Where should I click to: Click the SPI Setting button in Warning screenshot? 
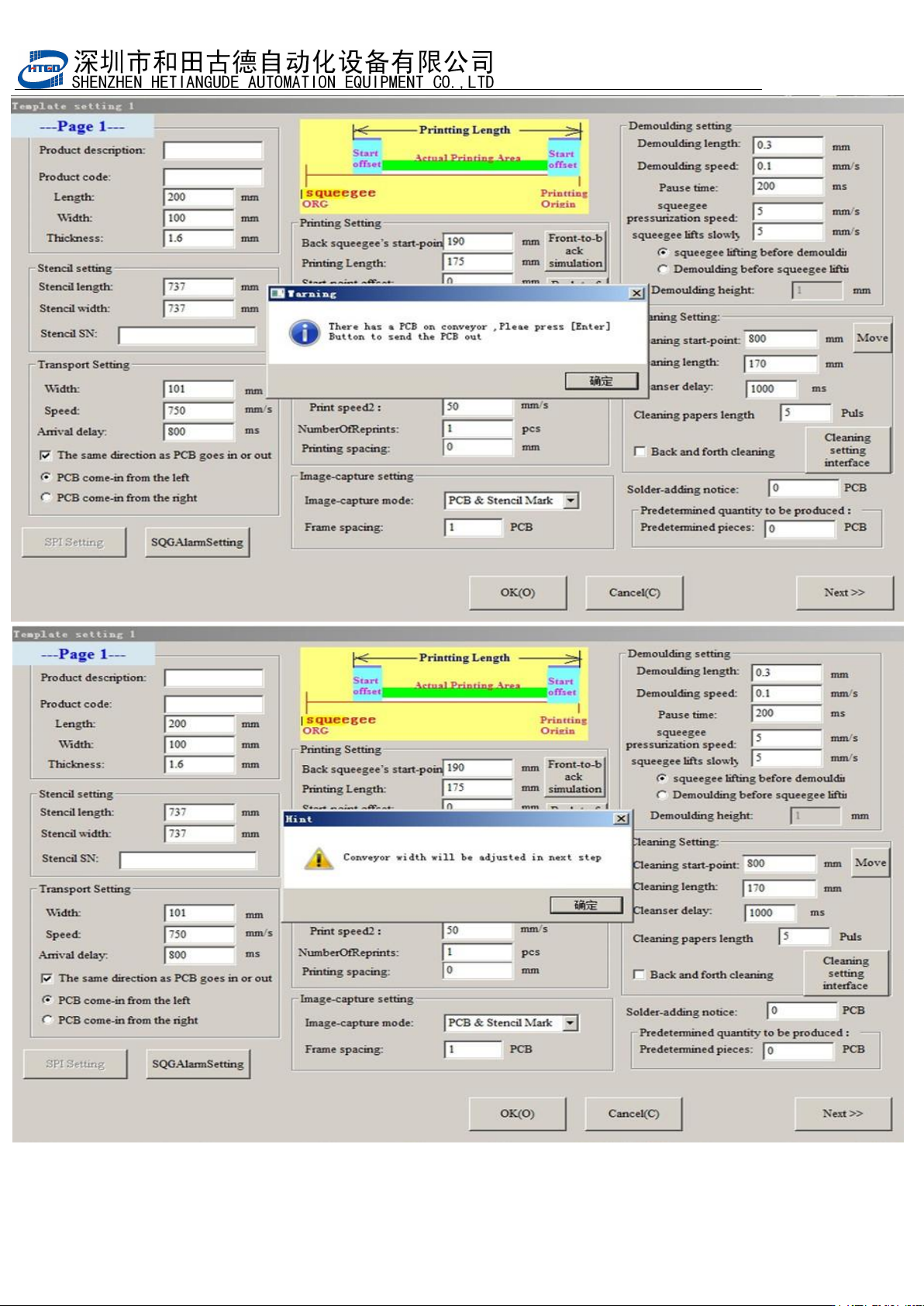pos(74,542)
